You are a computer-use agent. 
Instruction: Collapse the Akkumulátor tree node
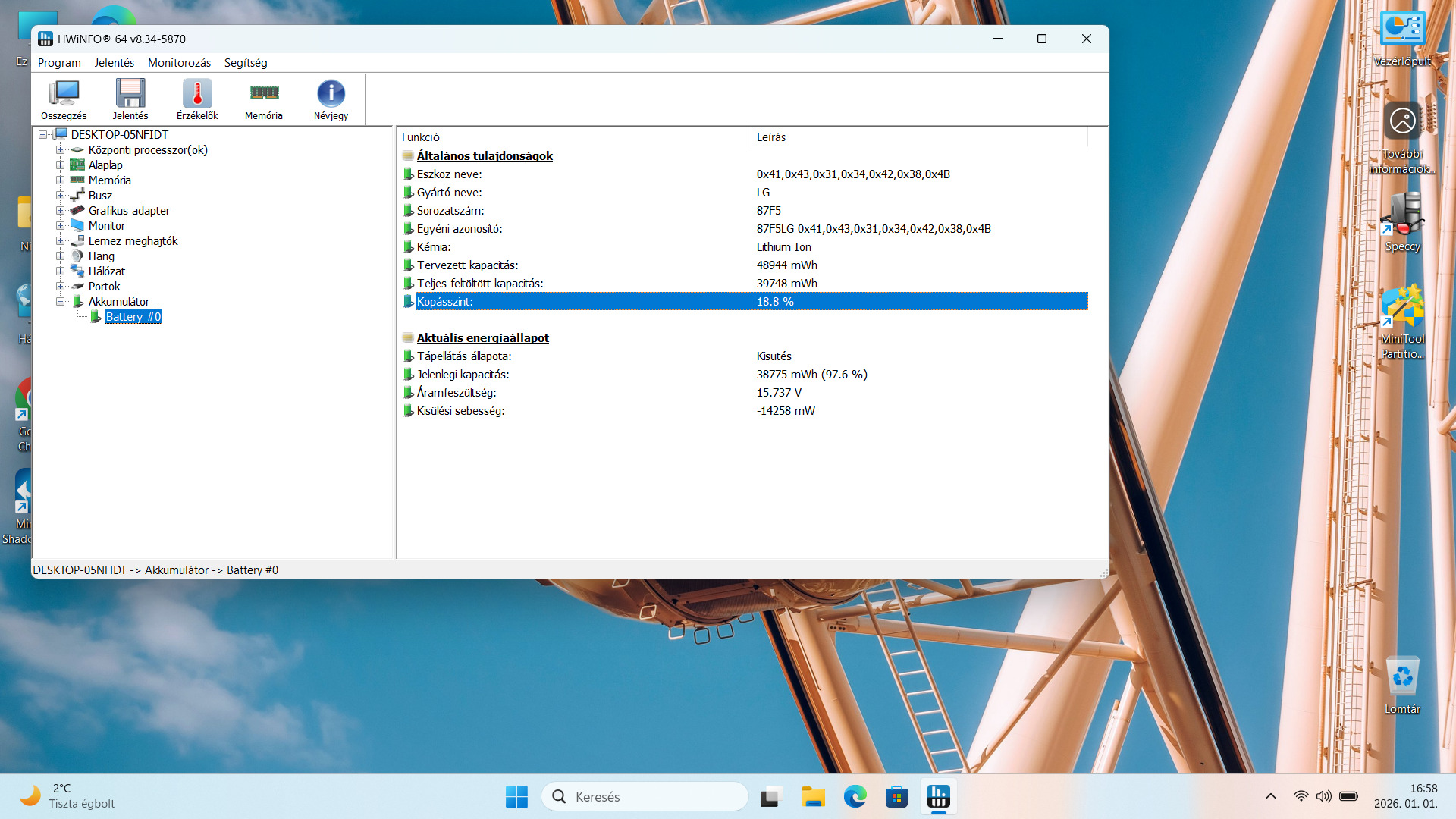(x=60, y=302)
